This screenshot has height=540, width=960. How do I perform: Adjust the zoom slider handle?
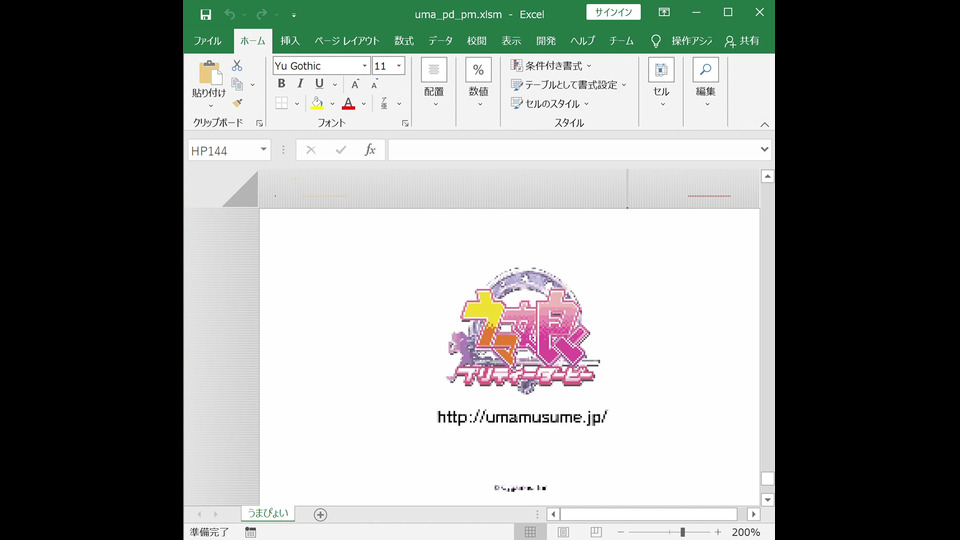pos(683,532)
